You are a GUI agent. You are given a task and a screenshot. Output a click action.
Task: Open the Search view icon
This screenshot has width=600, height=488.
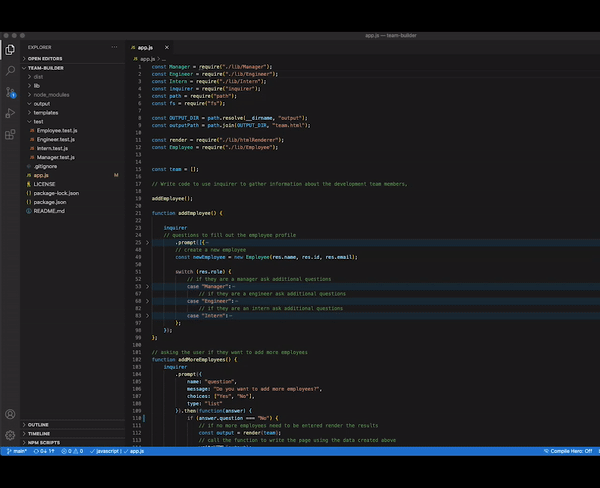coord(10,70)
